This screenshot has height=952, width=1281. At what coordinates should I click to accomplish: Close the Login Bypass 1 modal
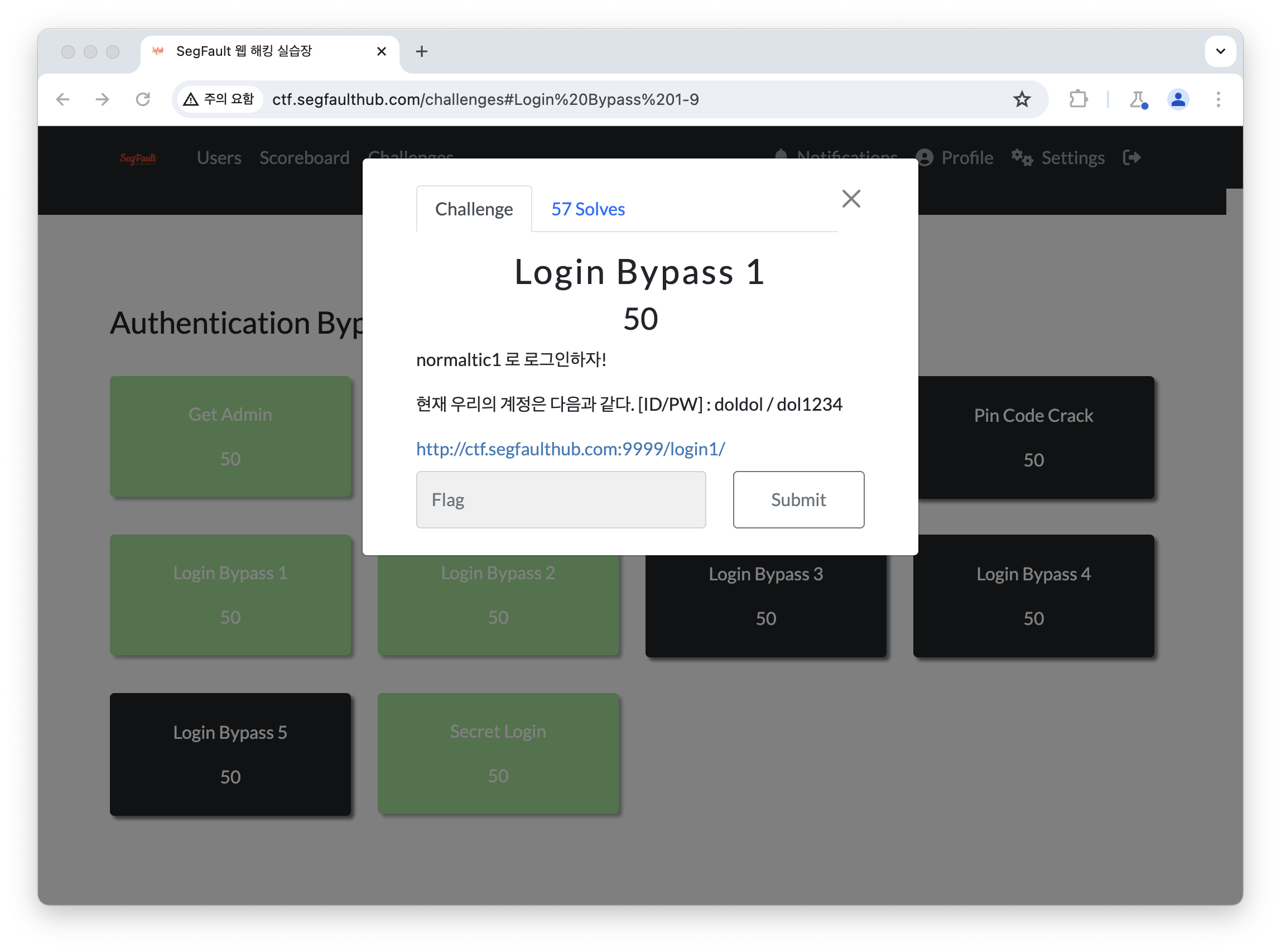850,199
